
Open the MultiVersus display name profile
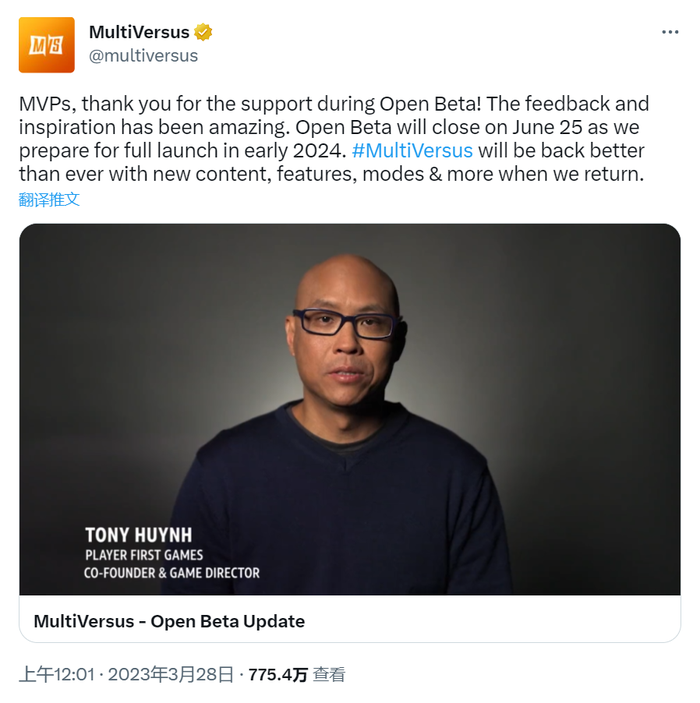139,32
